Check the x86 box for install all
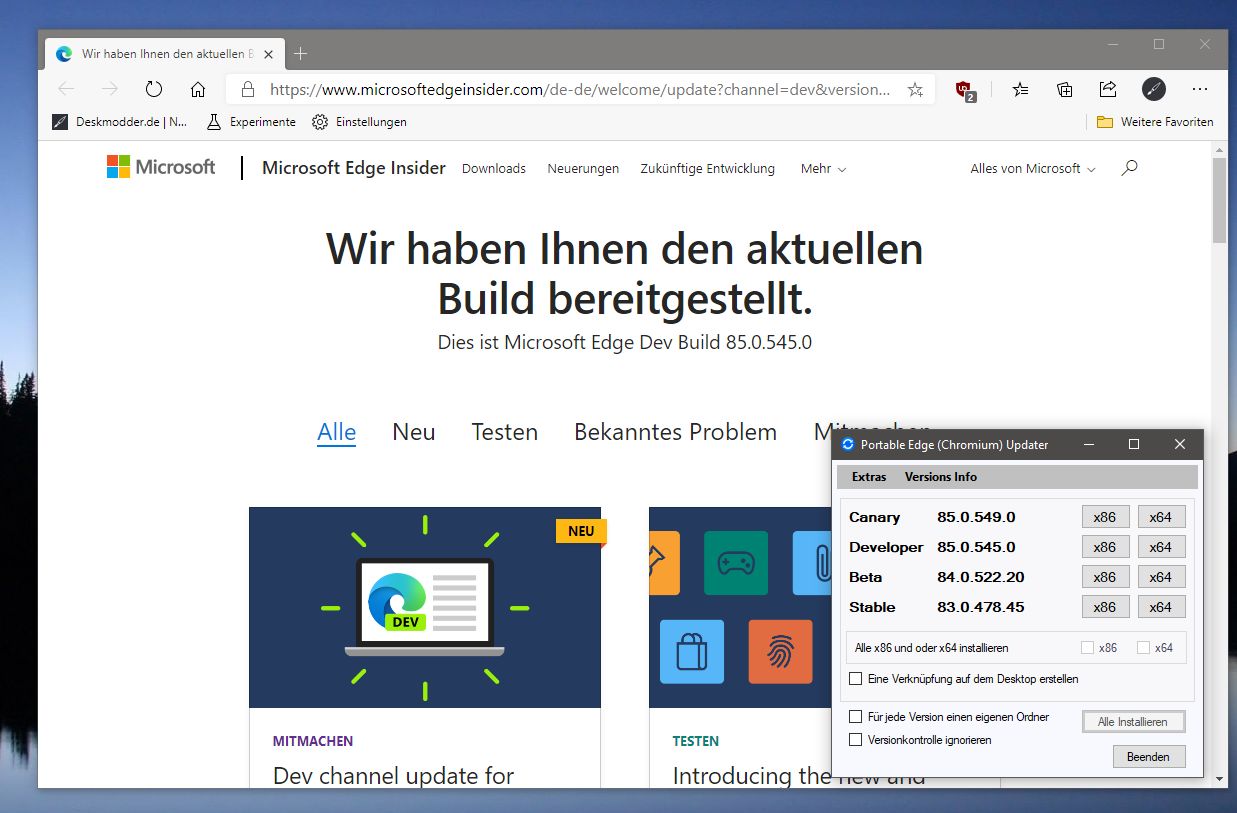This screenshot has height=813, width=1237. [x=1087, y=648]
